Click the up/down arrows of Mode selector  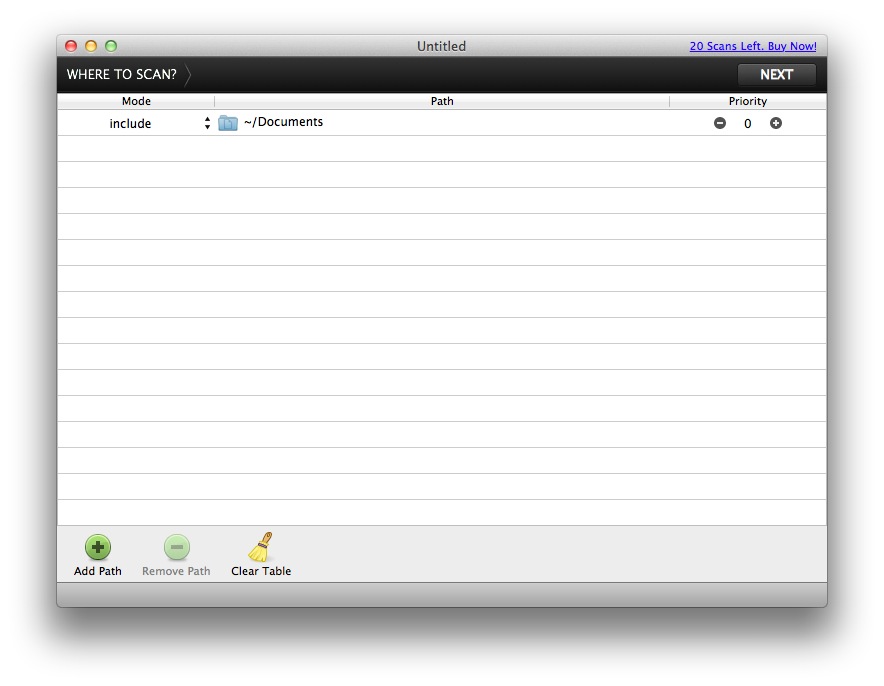[x=207, y=123]
